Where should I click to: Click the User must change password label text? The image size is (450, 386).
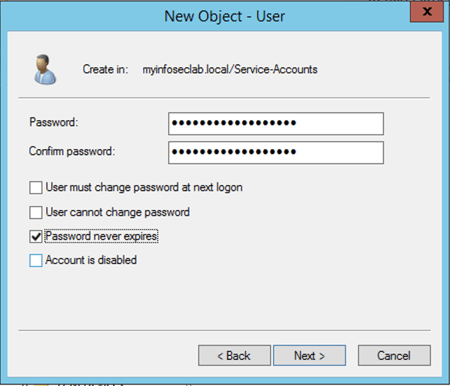point(144,187)
